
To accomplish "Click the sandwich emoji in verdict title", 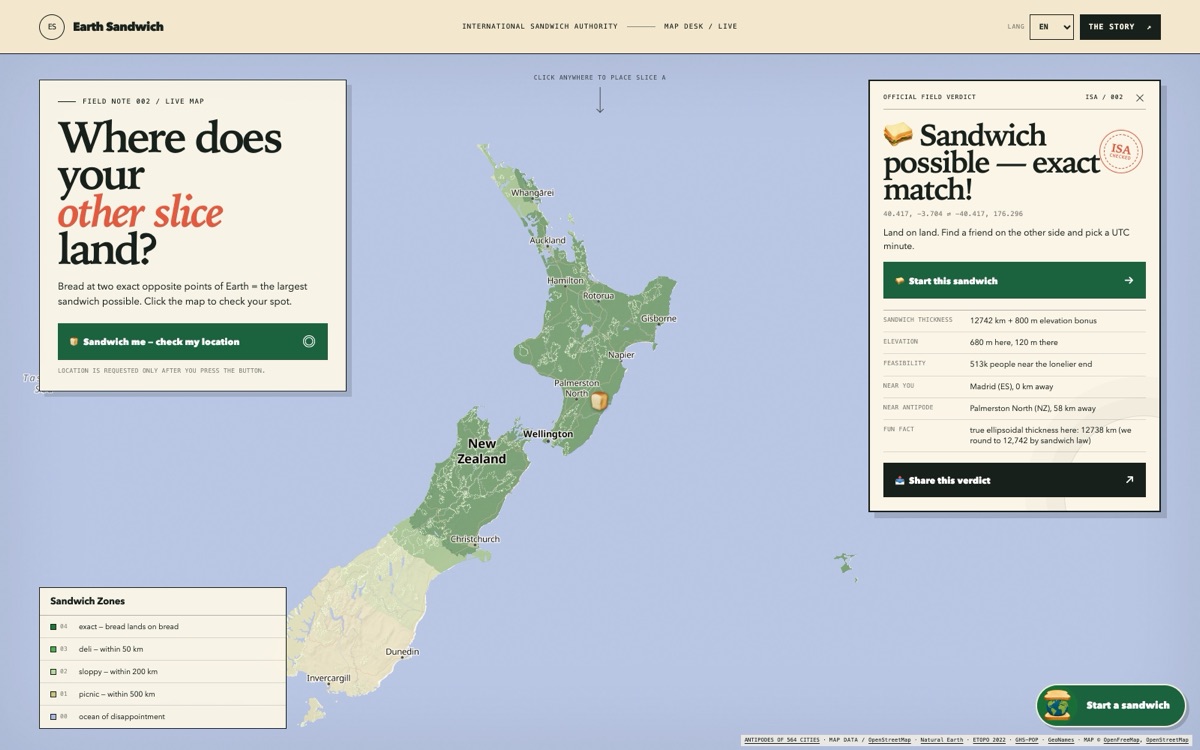I will pos(897,135).
